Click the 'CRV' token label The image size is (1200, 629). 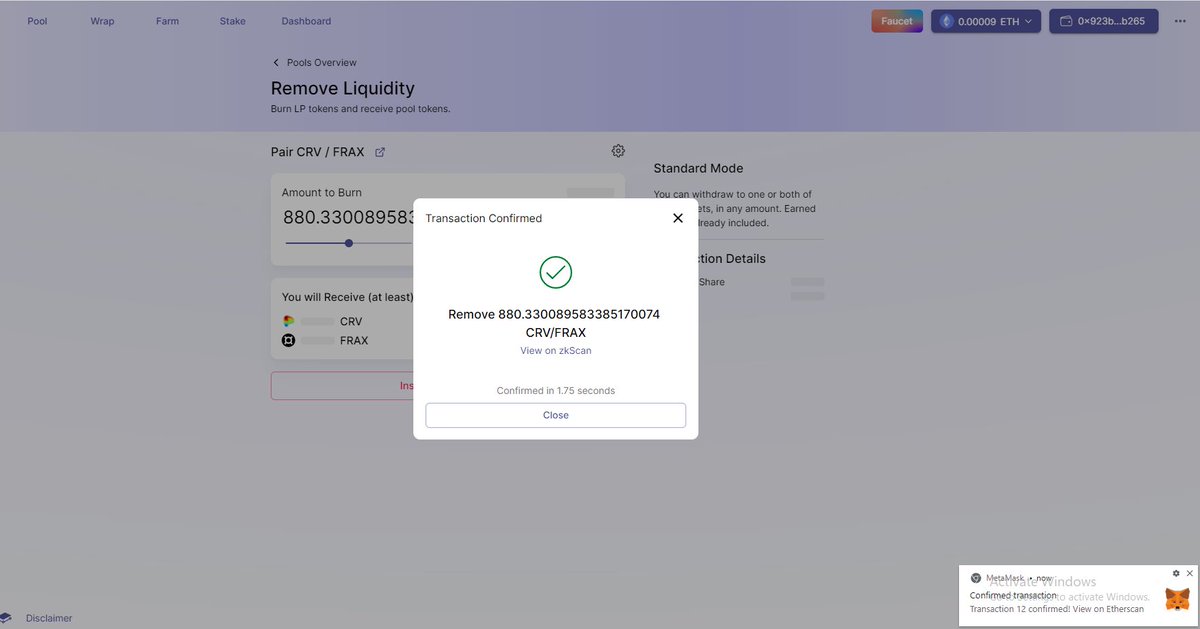click(x=351, y=321)
